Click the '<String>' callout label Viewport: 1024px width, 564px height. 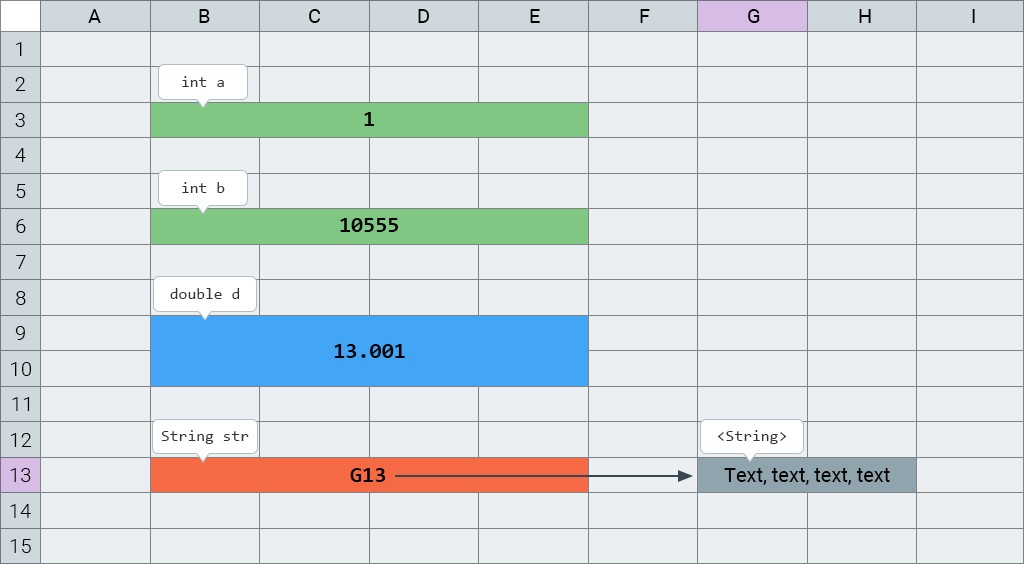752,436
